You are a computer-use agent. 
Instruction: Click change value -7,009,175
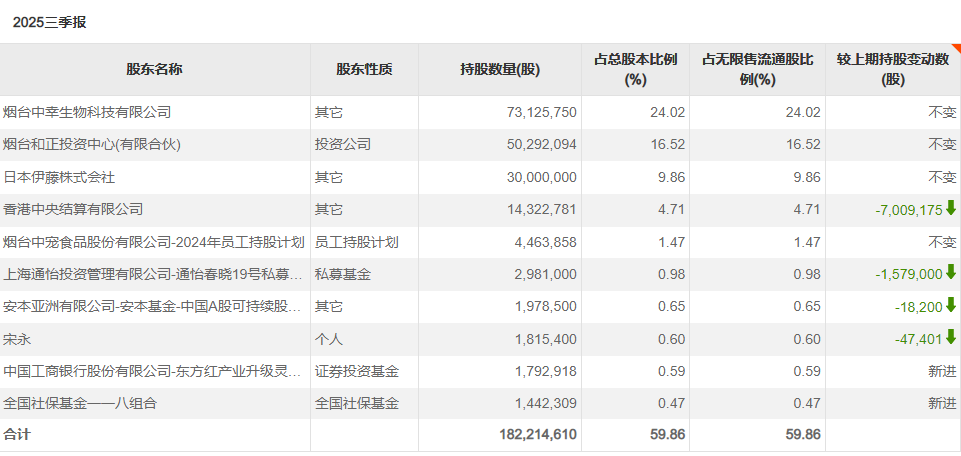tap(909, 210)
